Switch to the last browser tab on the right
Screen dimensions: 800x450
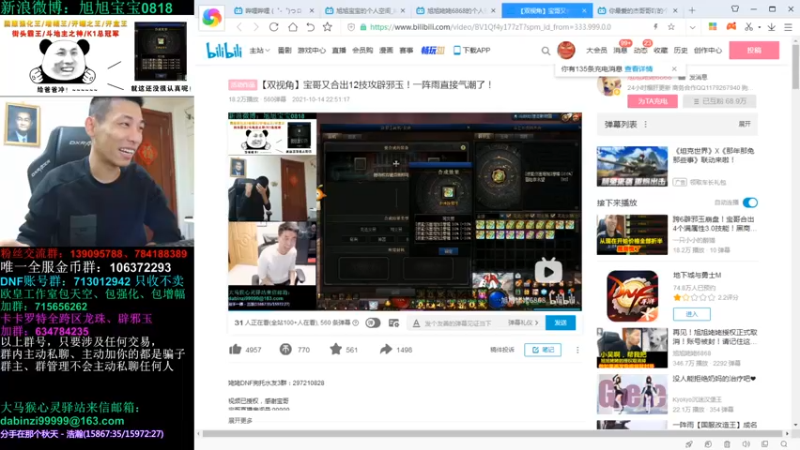(x=638, y=10)
